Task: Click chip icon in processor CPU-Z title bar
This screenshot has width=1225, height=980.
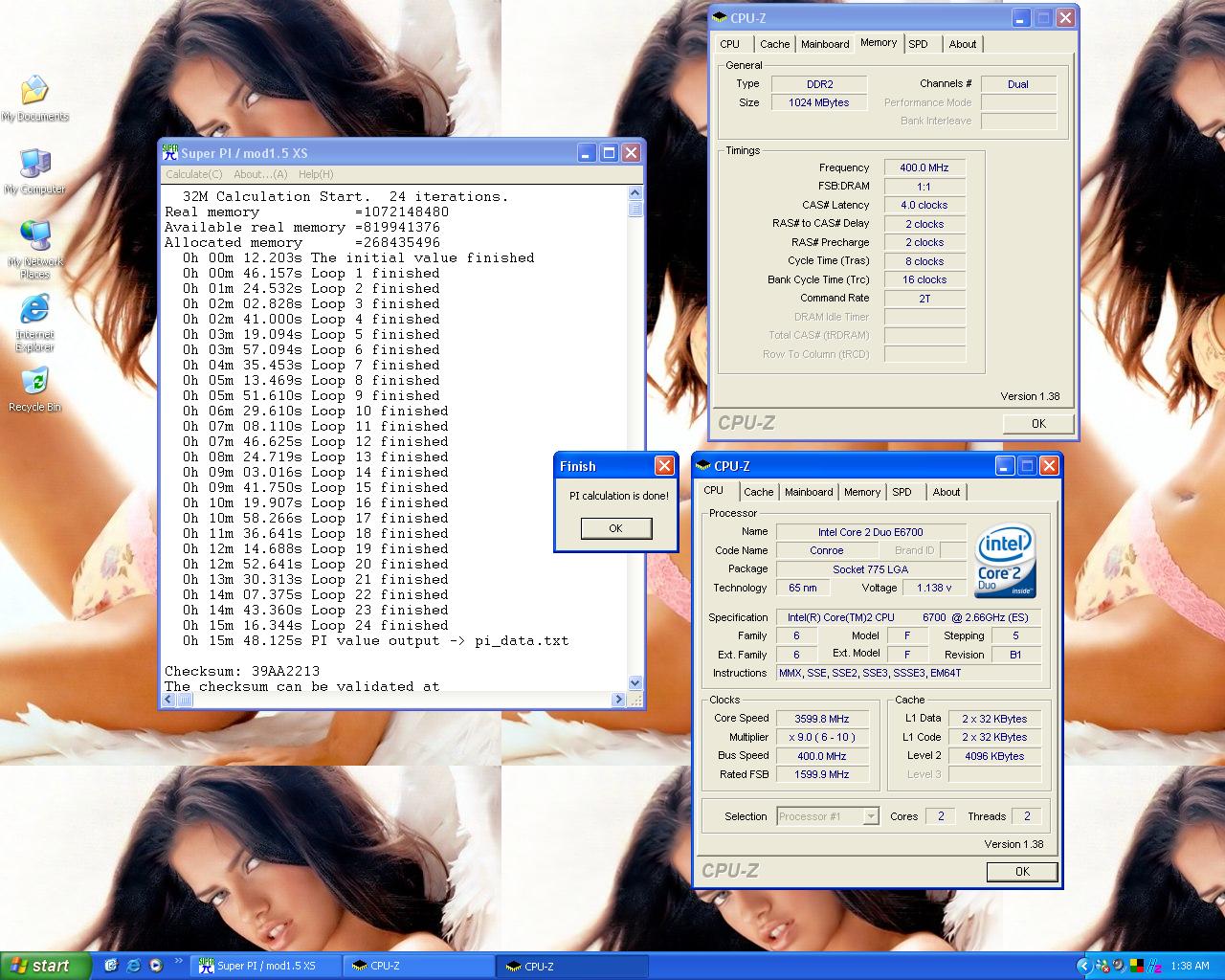Action: point(703,465)
